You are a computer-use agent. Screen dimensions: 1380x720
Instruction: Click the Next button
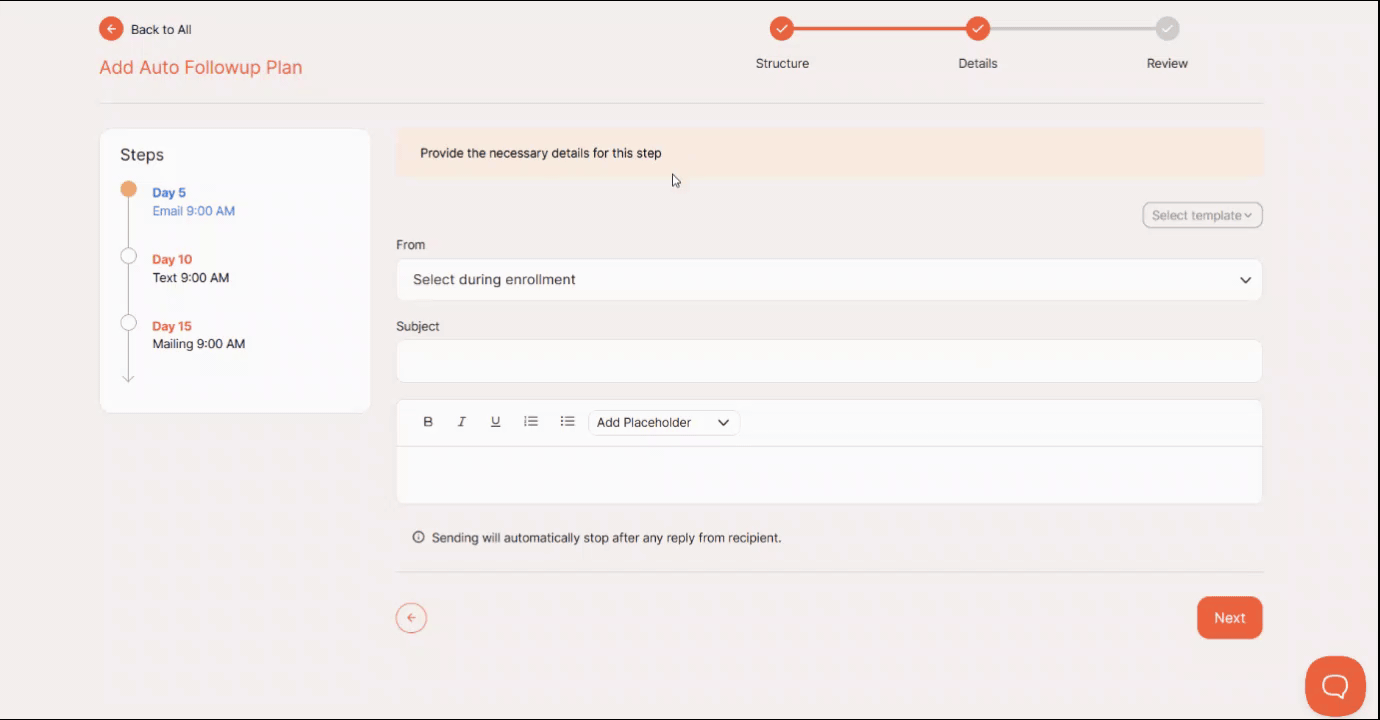pos(1229,618)
